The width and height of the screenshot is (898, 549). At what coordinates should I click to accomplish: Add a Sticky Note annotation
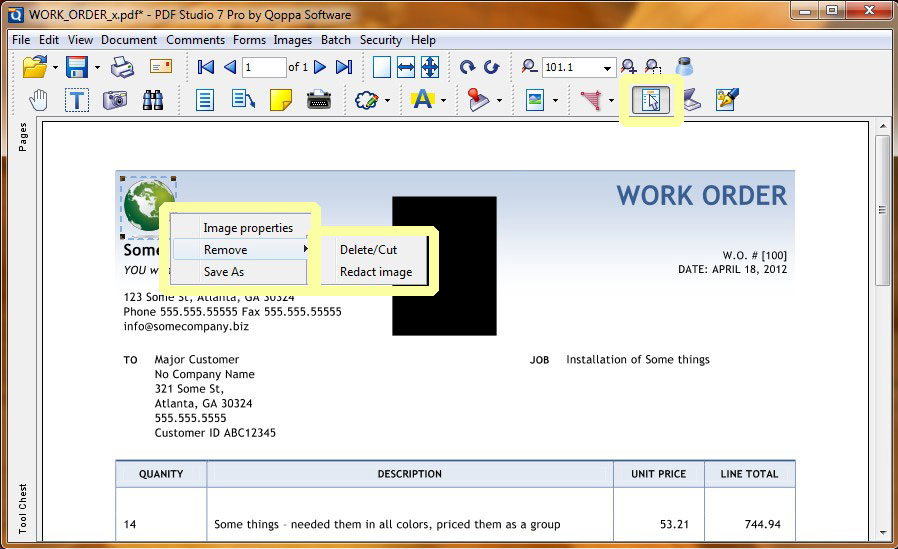click(281, 100)
